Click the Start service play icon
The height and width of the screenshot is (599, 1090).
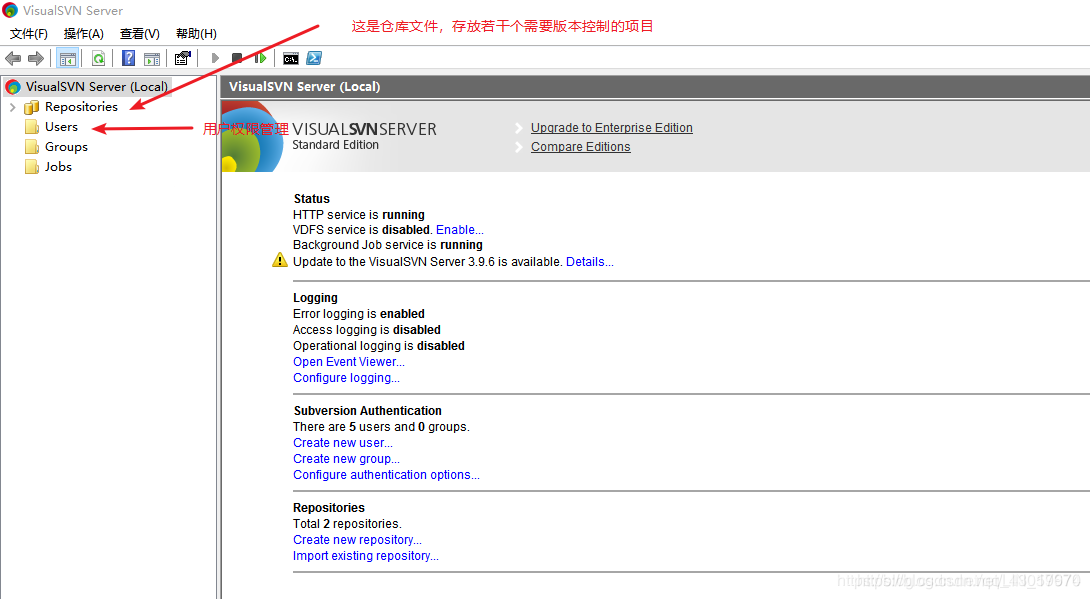coord(215,58)
